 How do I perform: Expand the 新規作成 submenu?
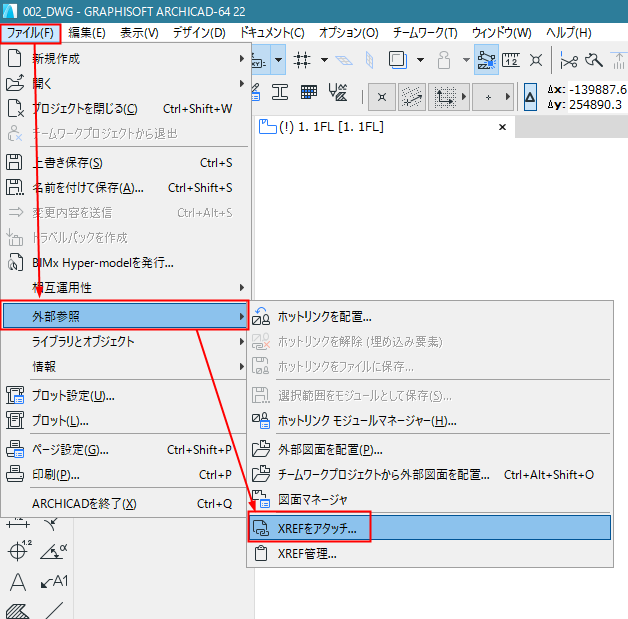125,59
